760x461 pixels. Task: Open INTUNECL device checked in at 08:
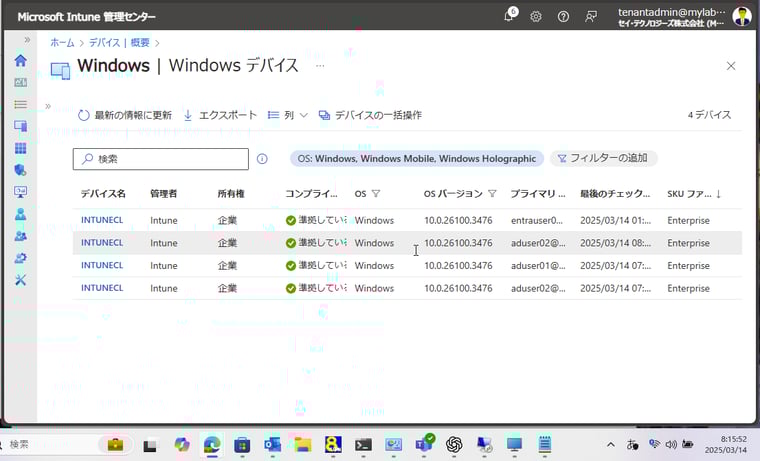pos(102,243)
